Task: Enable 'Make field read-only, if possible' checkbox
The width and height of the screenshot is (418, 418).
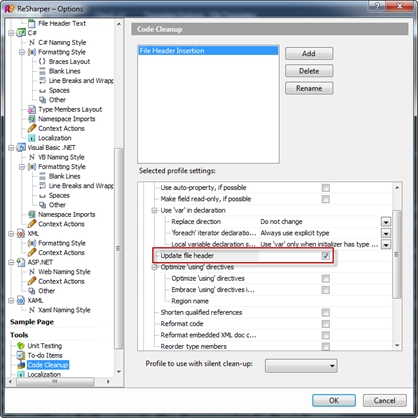Action: pyautogui.click(x=326, y=199)
